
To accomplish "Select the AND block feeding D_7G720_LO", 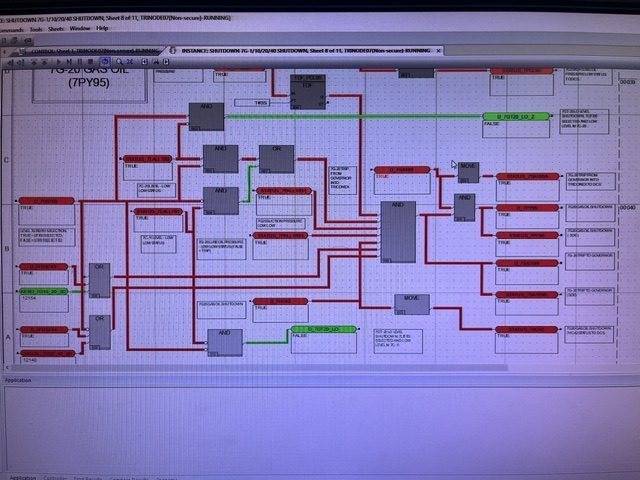I will [x=225, y=342].
